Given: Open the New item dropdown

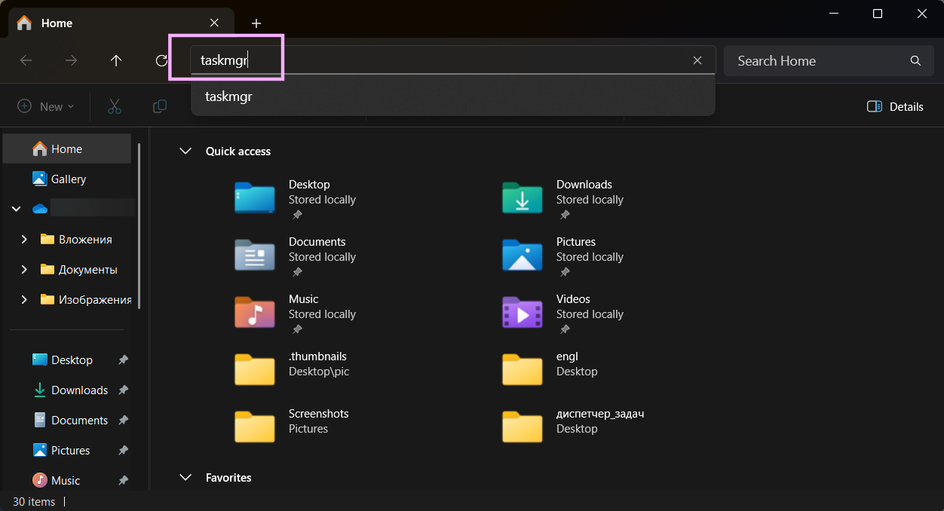Looking at the screenshot, I should (x=46, y=107).
